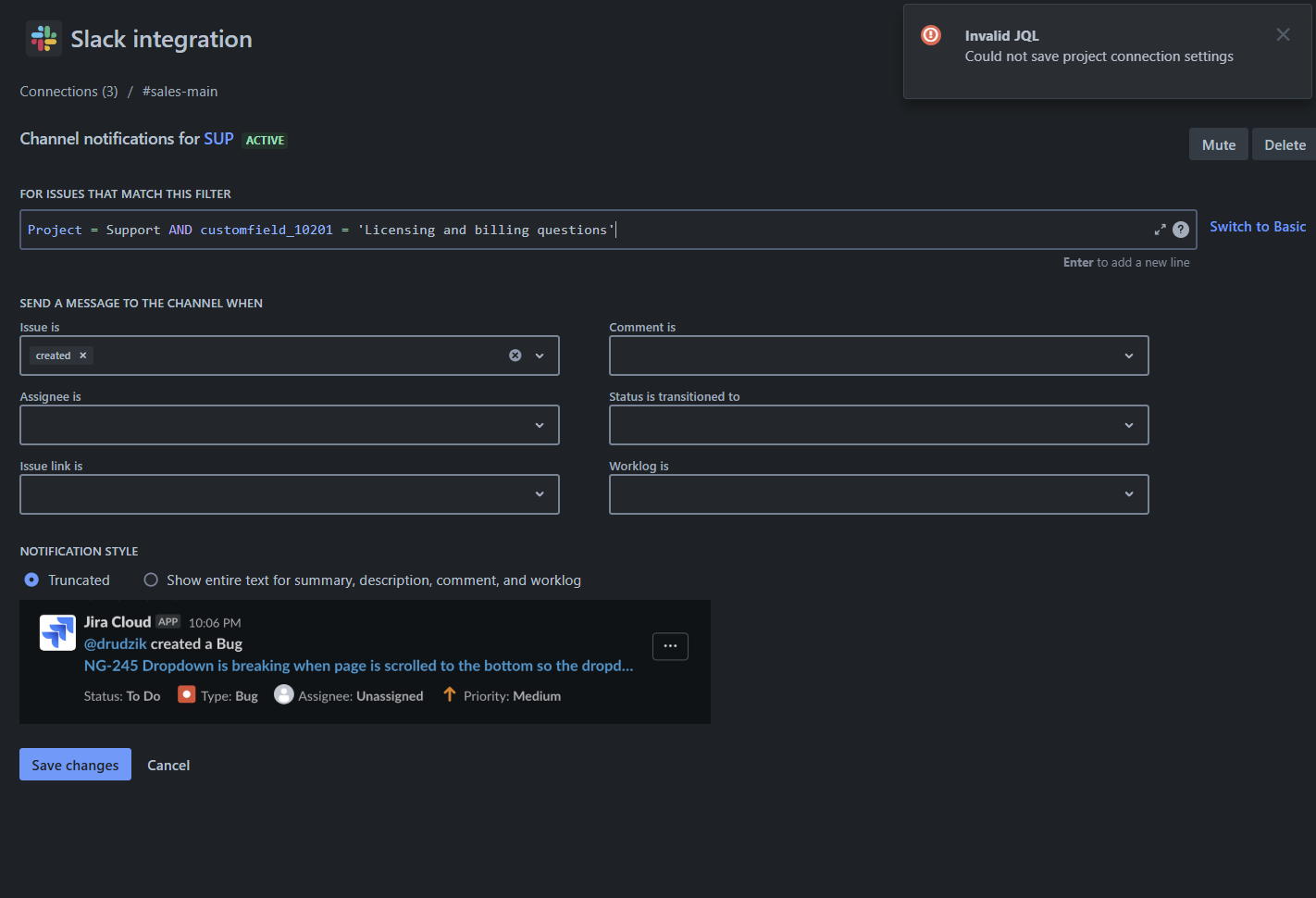
Task: Expand the Status is transitioned to dropdown
Action: click(1128, 424)
